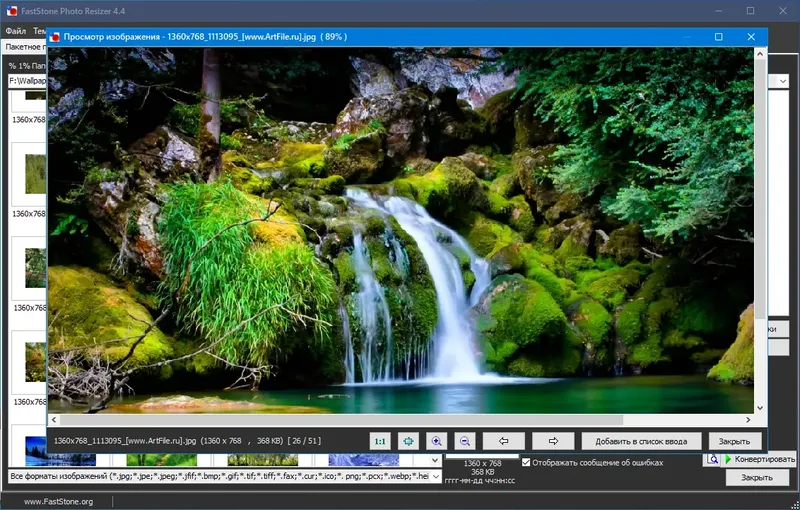Click Закрыть button in preview window

(x=734, y=441)
